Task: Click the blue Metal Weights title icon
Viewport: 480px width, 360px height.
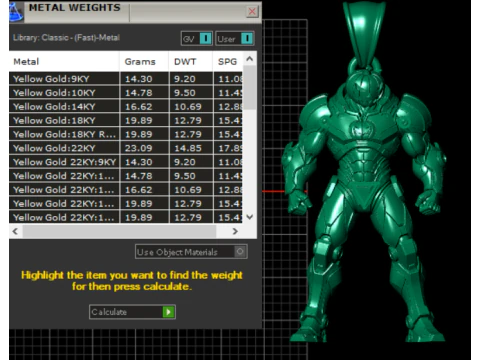Action: pyautogui.click(x=16, y=12)
